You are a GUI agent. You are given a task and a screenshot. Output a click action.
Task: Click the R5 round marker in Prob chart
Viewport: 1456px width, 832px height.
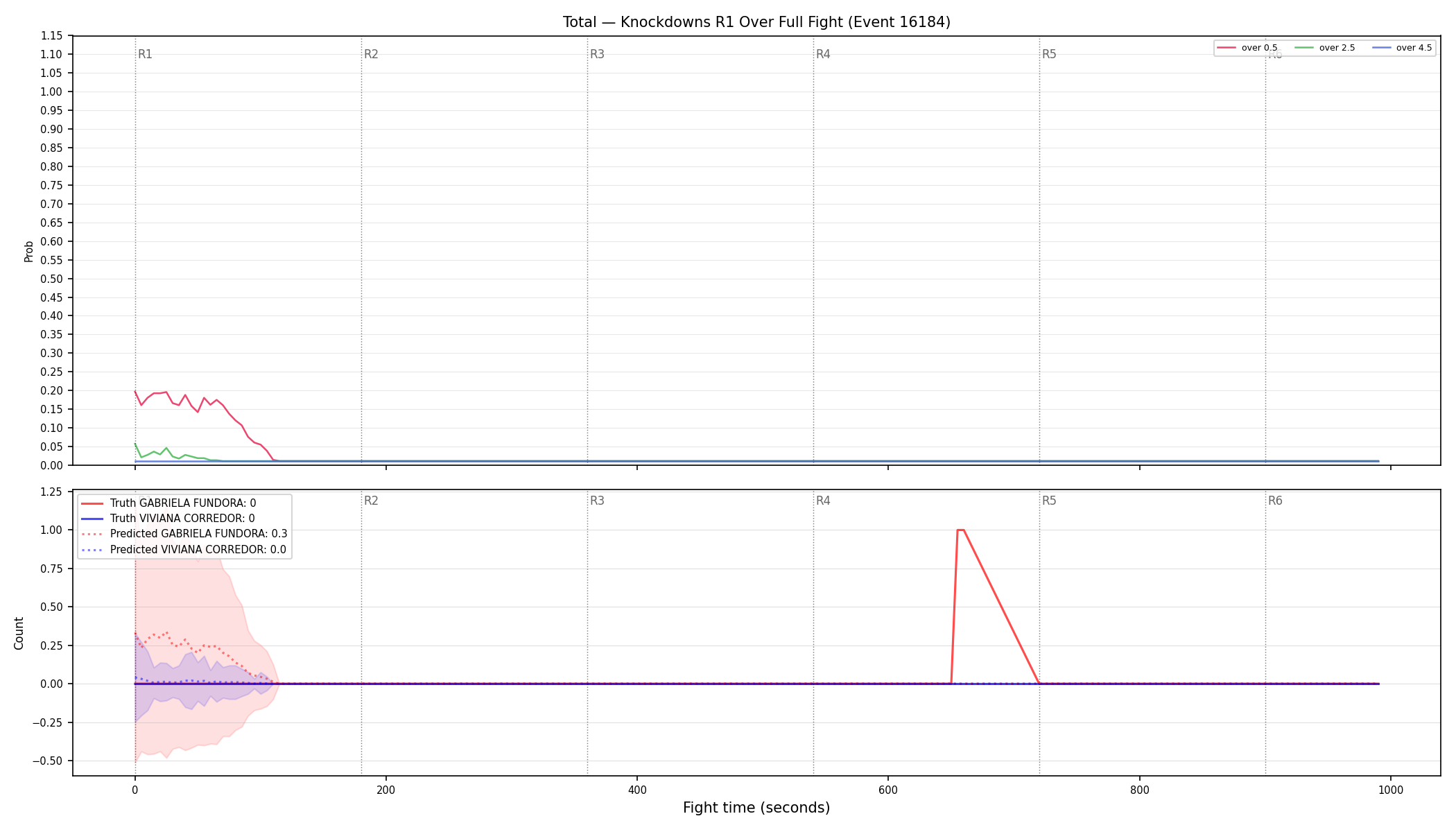(1049, 54)
